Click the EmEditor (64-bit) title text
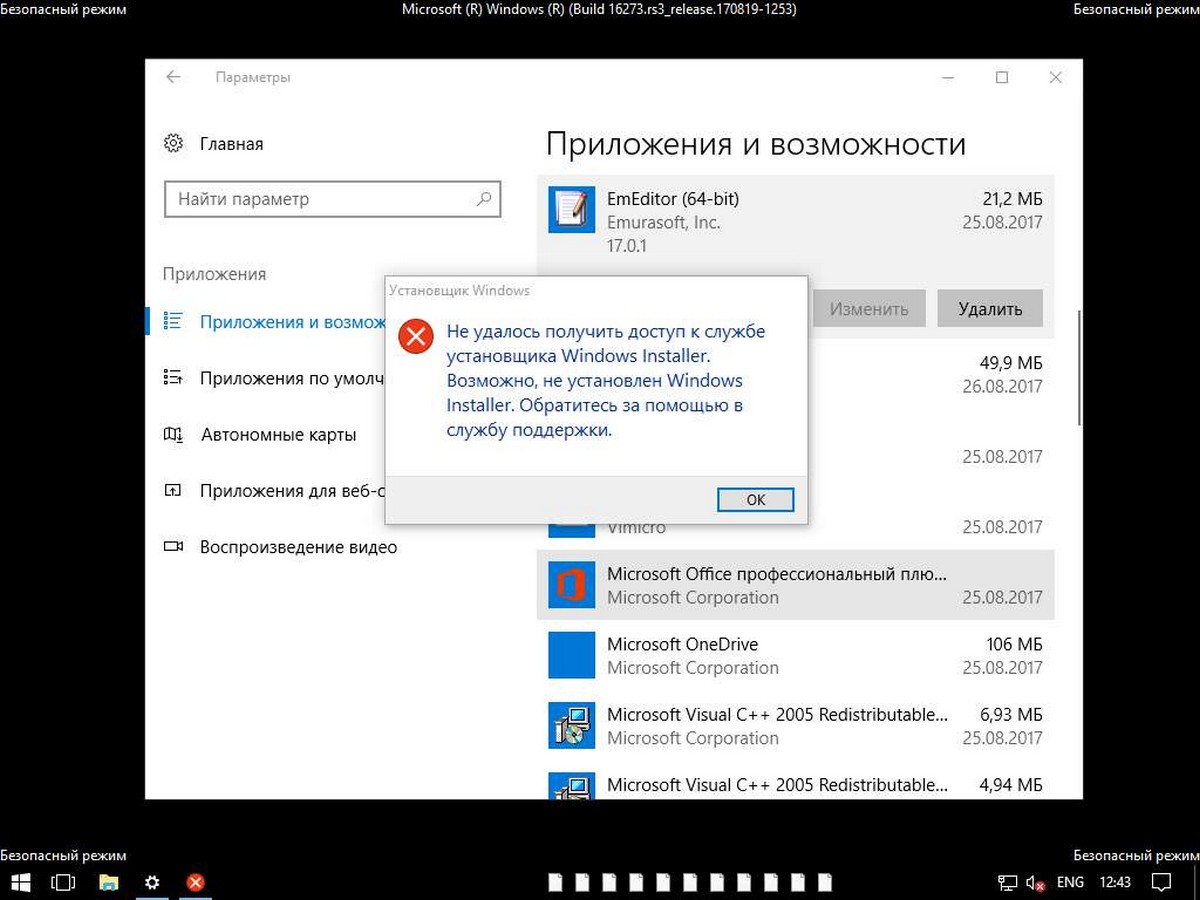 point(673,198)
